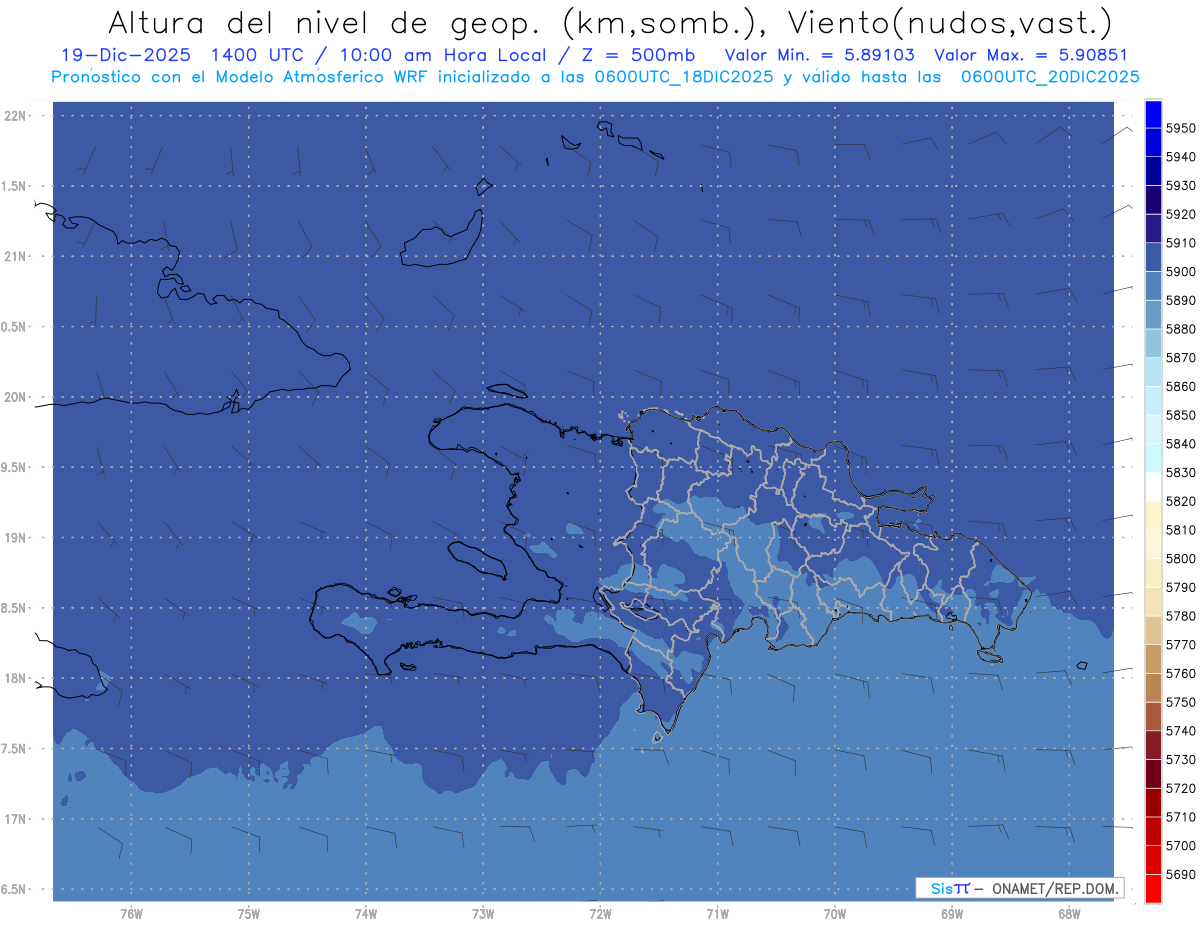Click the "19N" latitude label
Screen dimensions: 1200x927
click(14, 538)
